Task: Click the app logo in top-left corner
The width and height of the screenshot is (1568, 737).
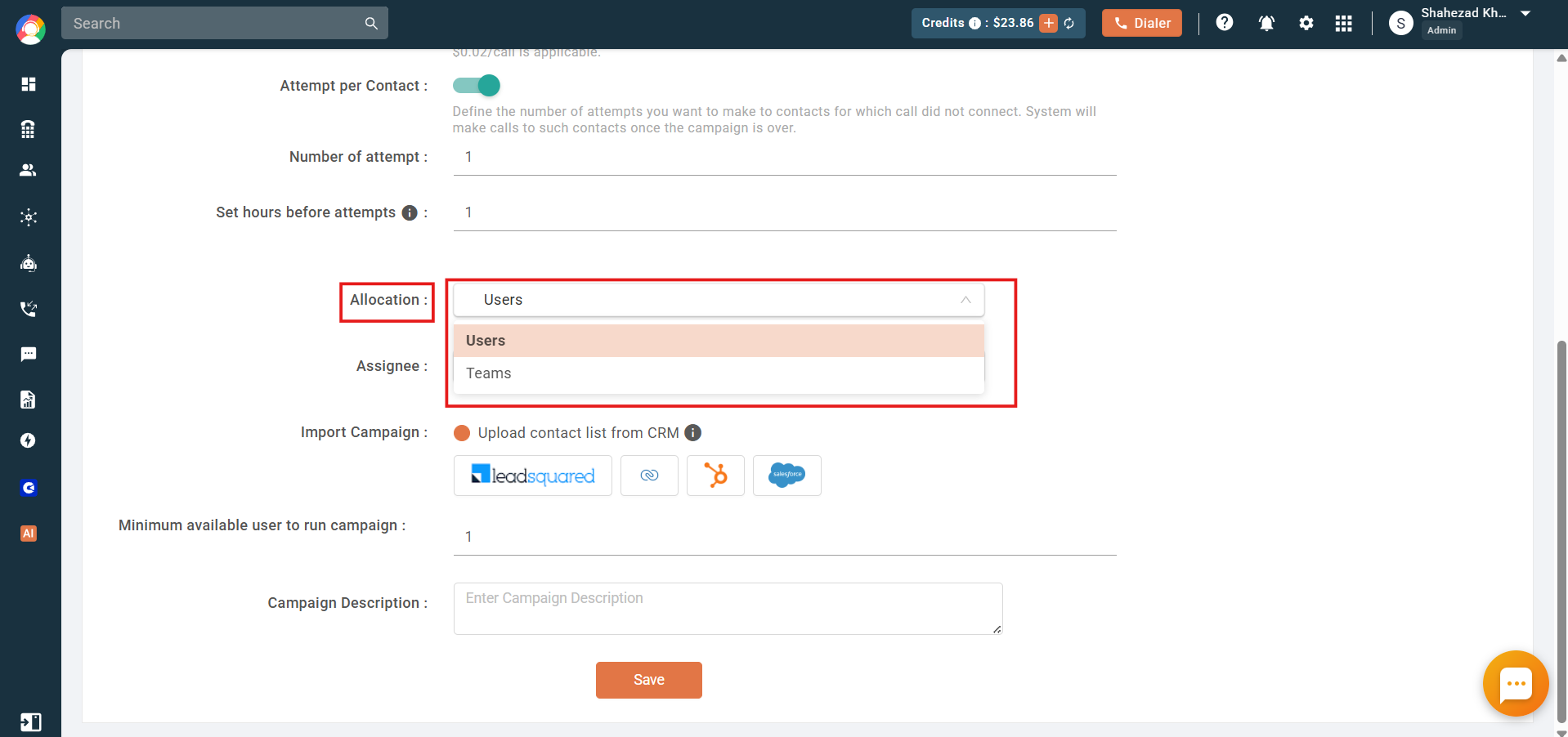Action: pyautogui.click(x=30, y=29)
